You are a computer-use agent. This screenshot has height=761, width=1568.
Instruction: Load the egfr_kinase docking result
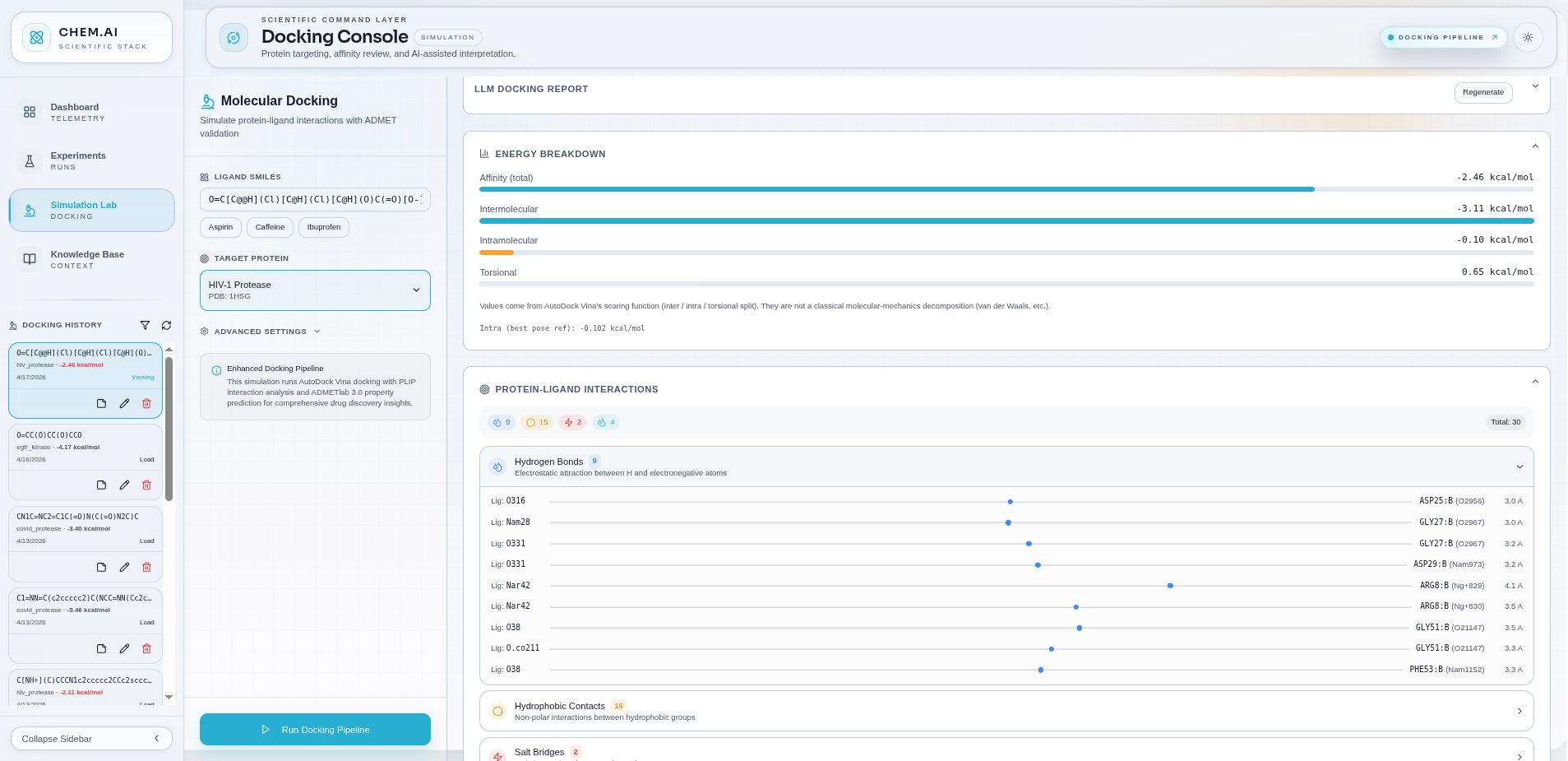tap(146, 460)
